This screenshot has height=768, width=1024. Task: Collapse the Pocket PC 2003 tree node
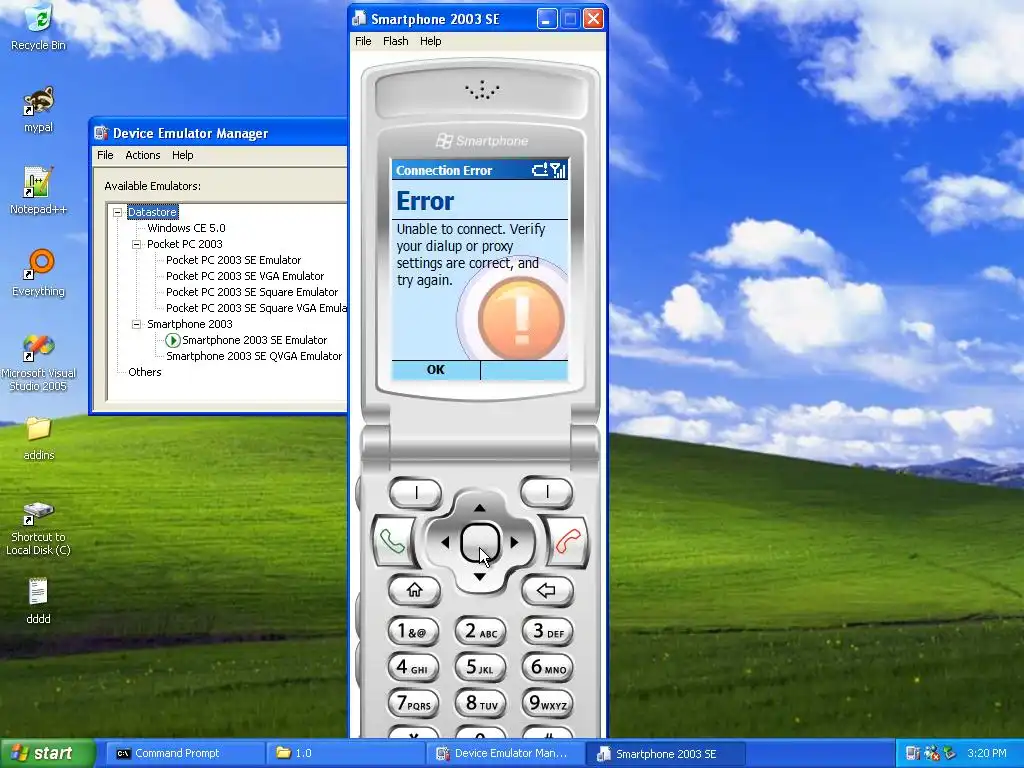point(136,244)
